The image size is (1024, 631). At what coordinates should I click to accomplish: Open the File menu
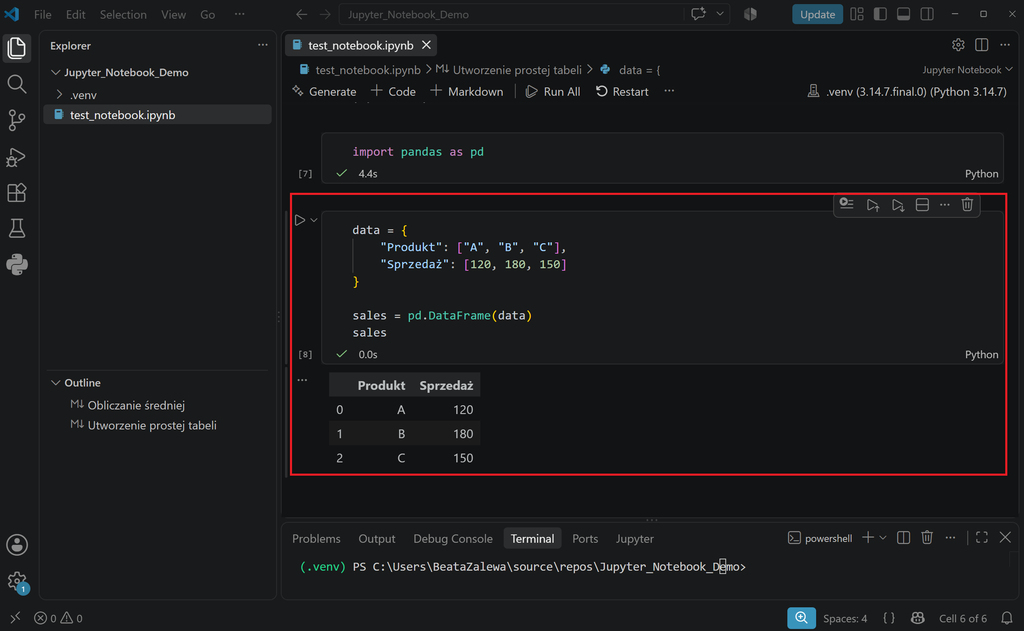pos(42,14)
